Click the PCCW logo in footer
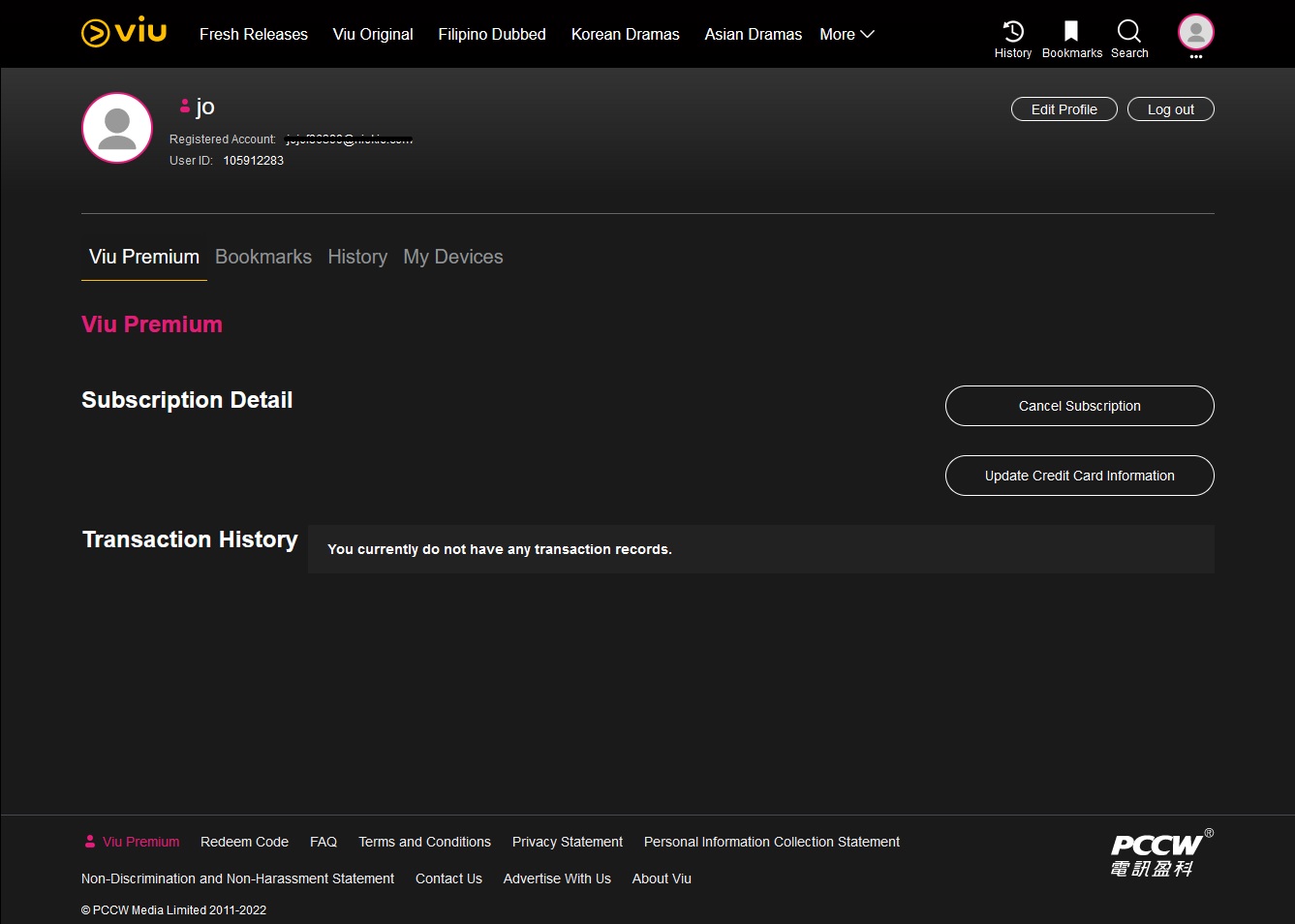1295x924 pixels. 1161,853
